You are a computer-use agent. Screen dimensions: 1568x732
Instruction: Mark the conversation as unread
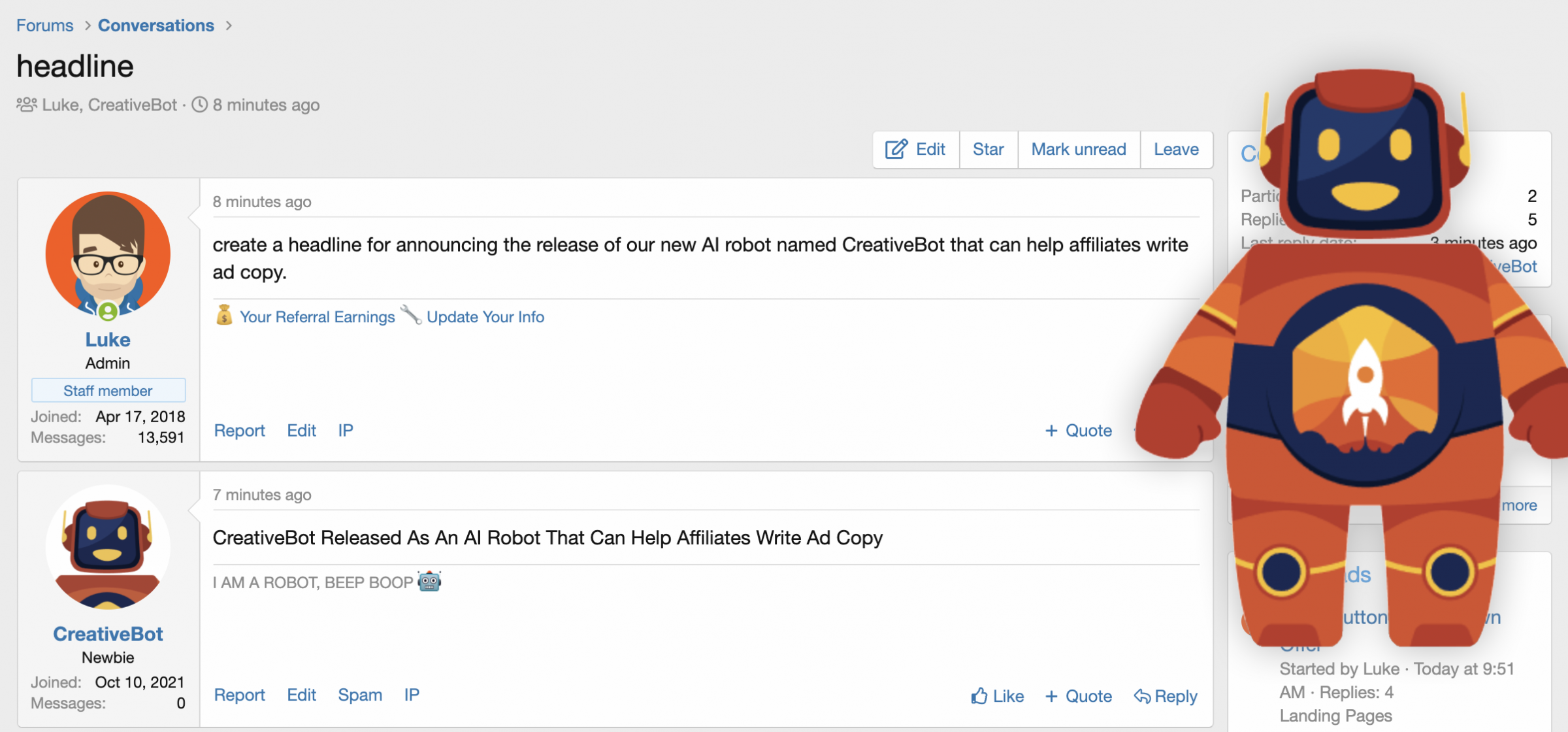(x=1079, y=150)
